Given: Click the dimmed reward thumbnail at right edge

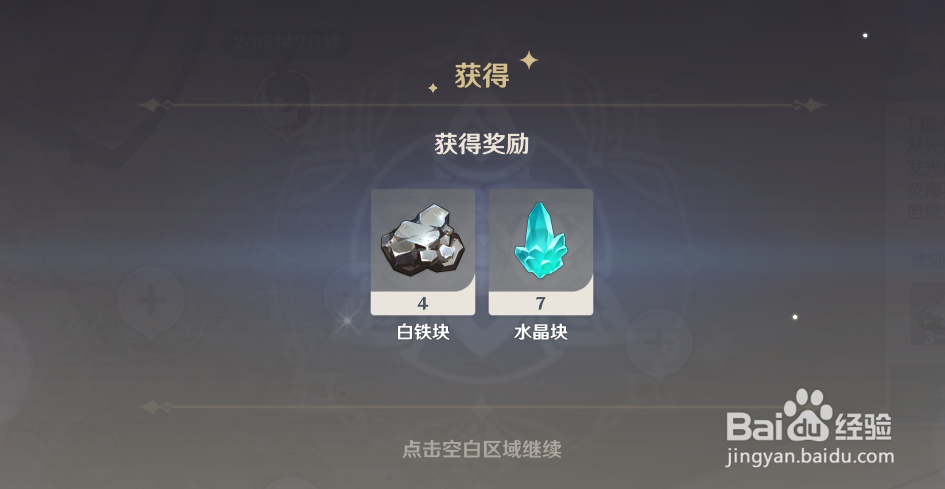Looking at the screenshot, I should coord(928,314).
